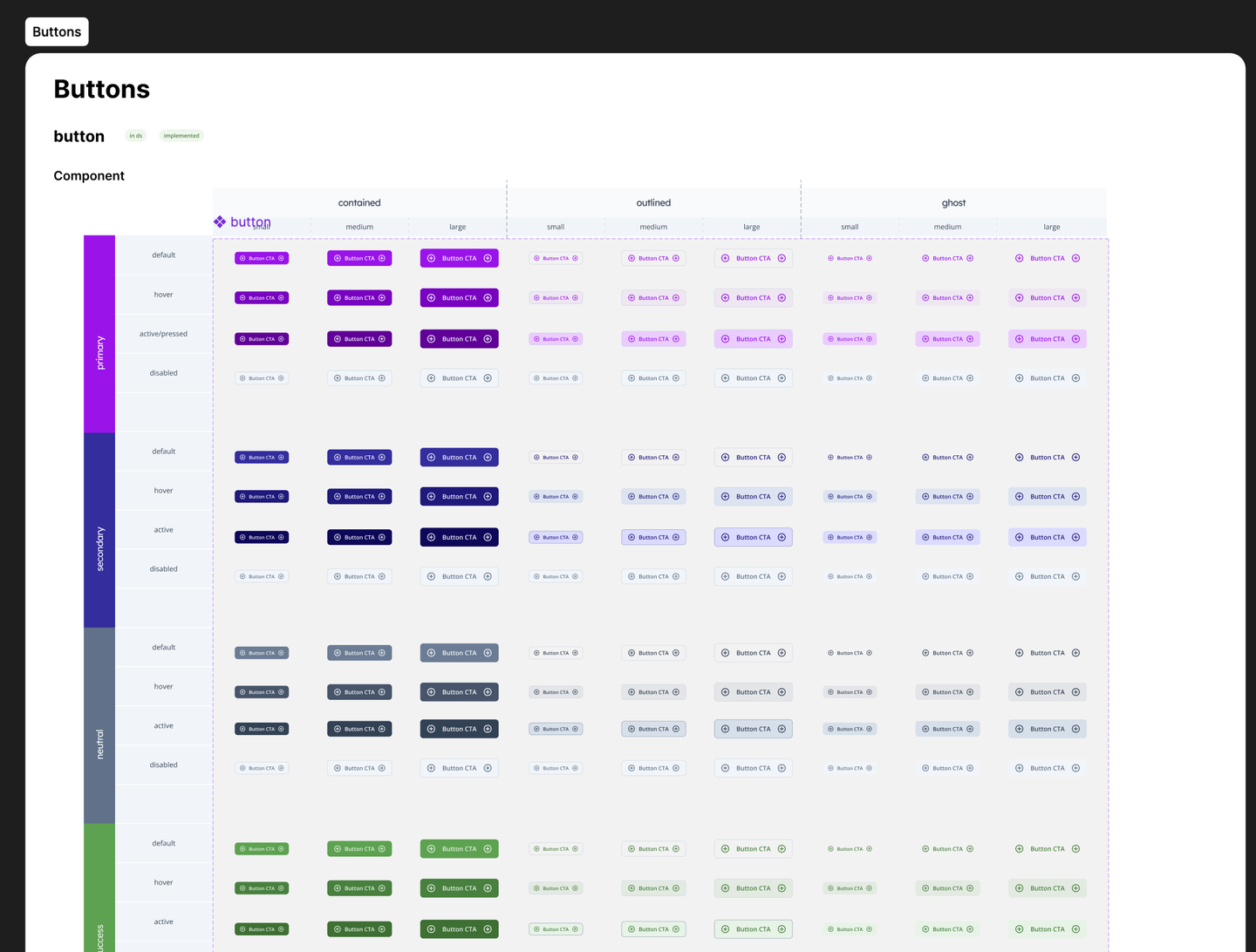1256x952 pixels.
Task: Select the medium outlined neutral active button
Action: (653, 729)
